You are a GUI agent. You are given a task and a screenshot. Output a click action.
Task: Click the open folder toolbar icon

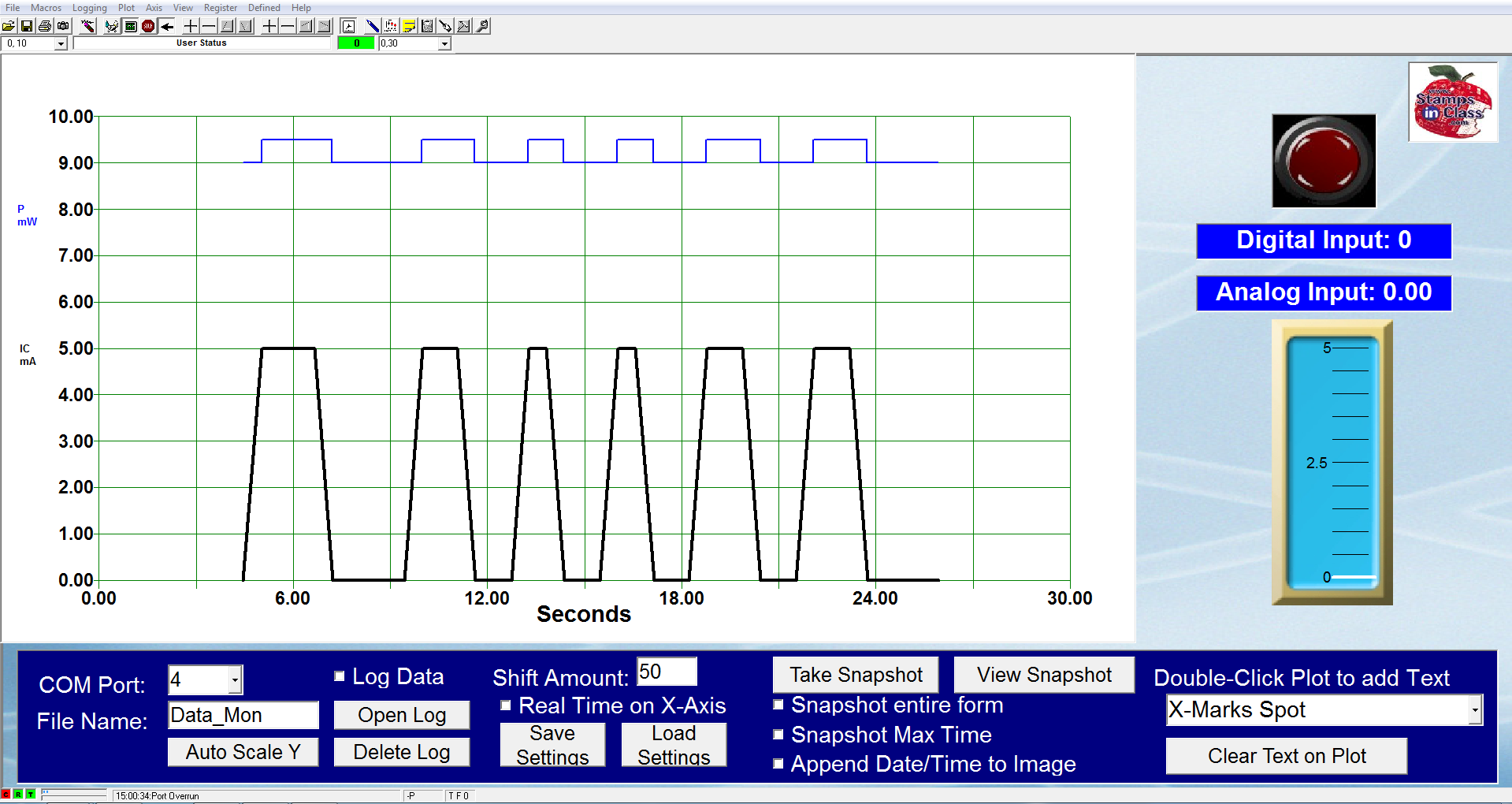pos(9,26)
